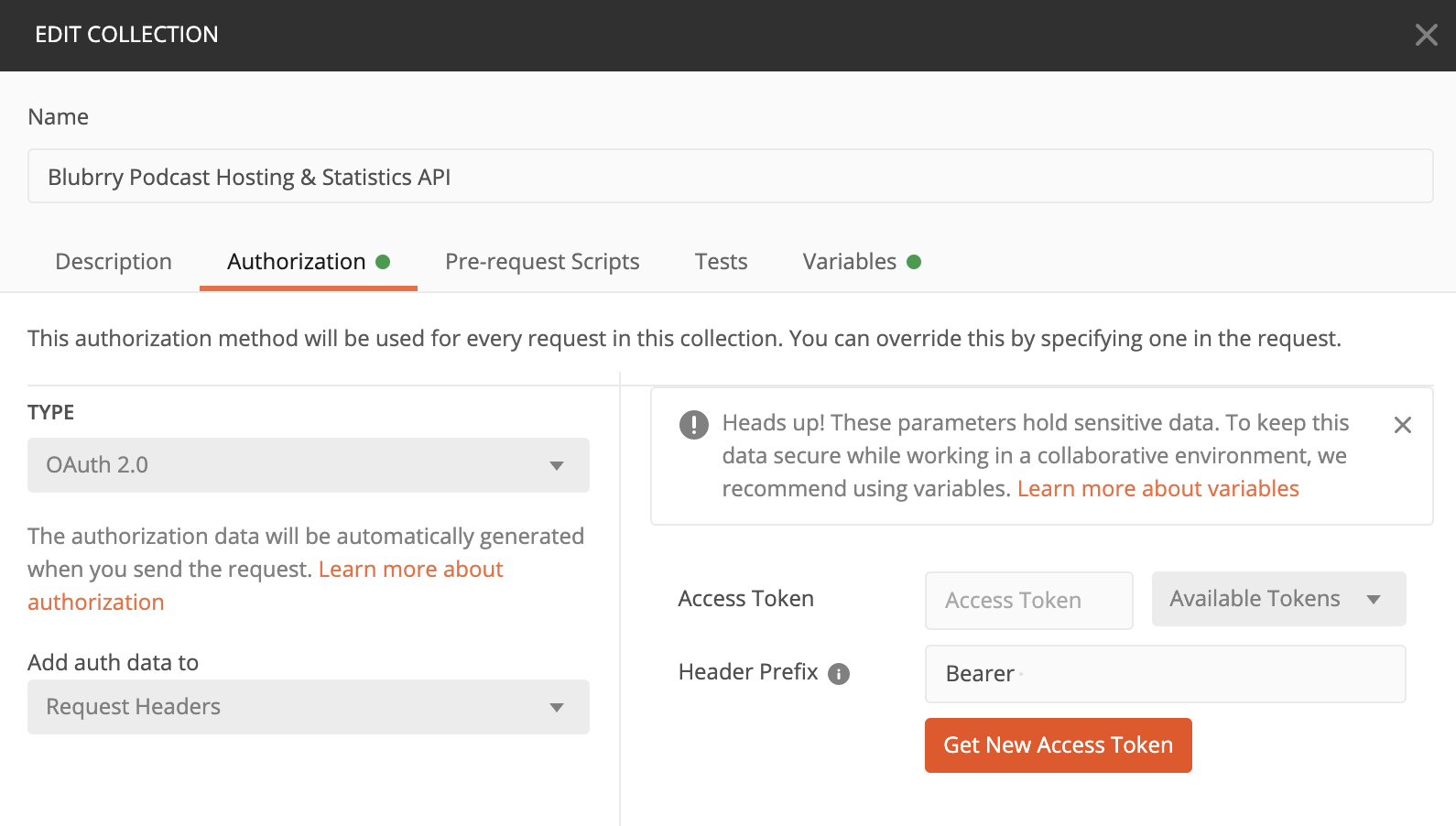Viewport: 1456px width, 826px height.
Task: Open the Variables tab
Action: (862, 262)
